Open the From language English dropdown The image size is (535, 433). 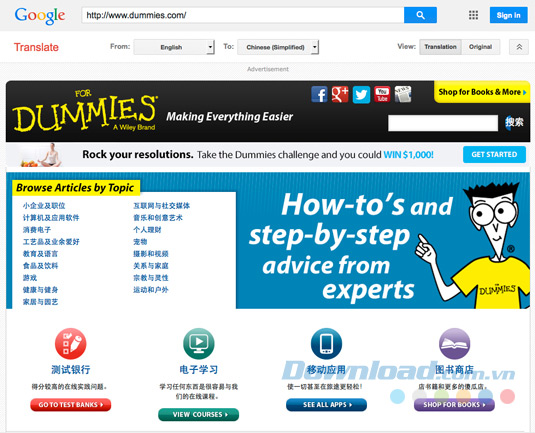174,47
